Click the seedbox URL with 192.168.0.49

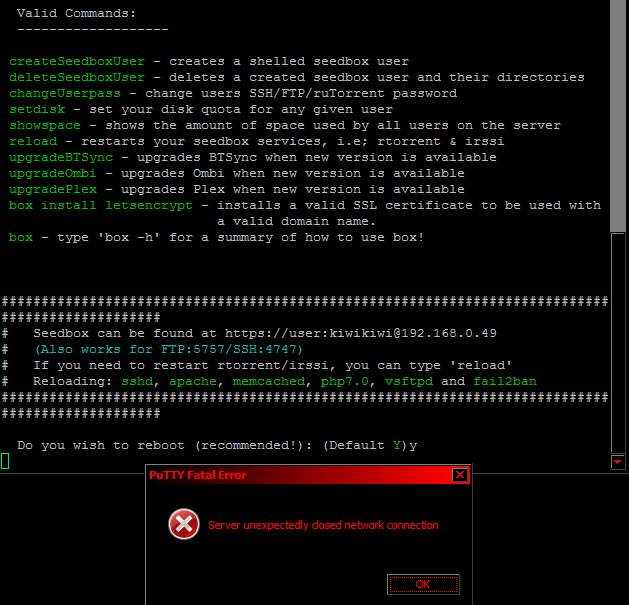click(361, 333)
